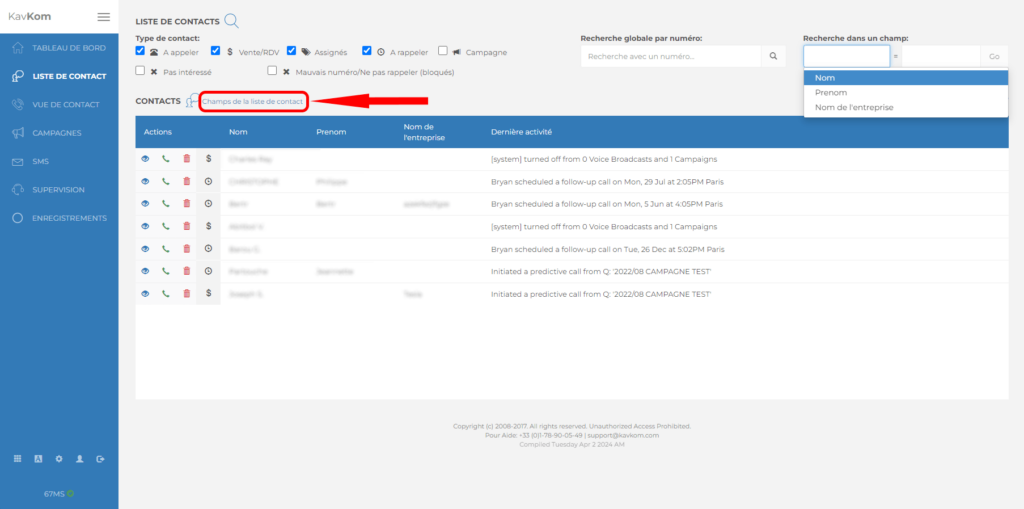Enable the "Campagne" contact type checkbox
Viewport: 1024px width, 509px height.
443,51
